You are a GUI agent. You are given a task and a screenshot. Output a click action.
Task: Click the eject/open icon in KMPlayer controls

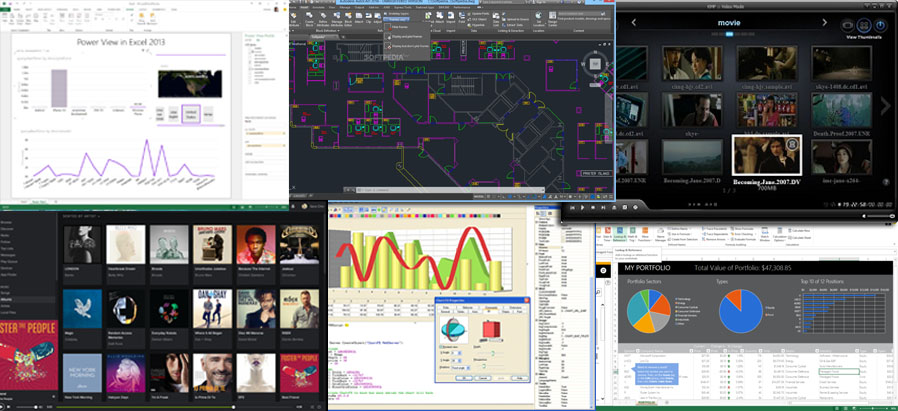[614, 207]
